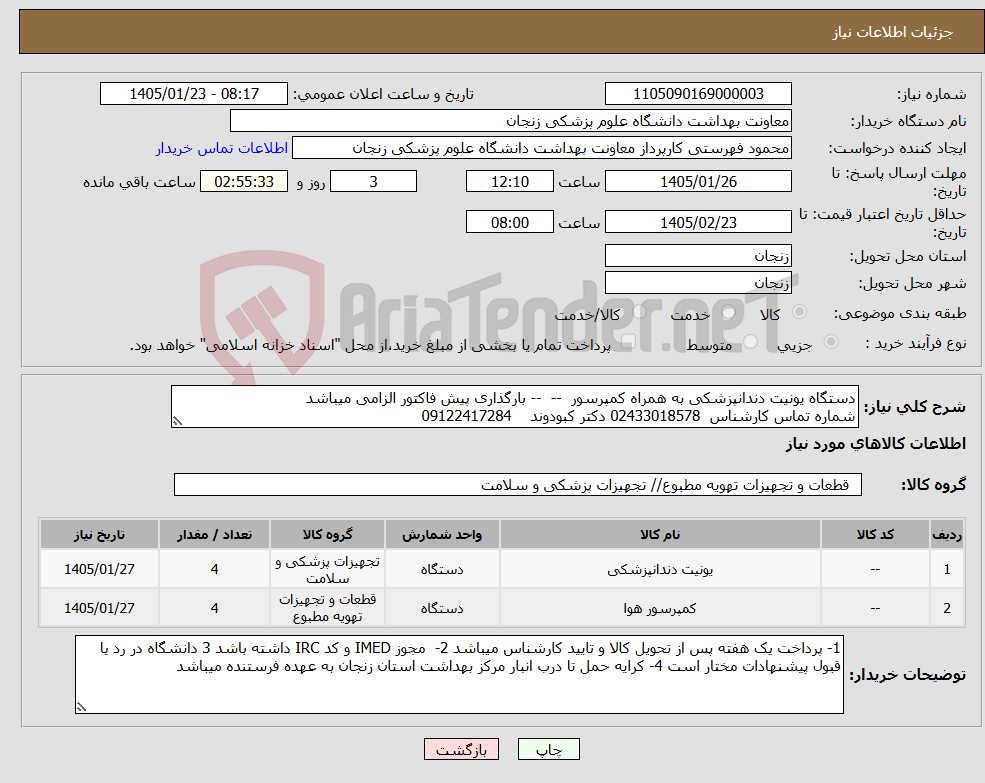The image size is (985, 783).
Task: Click the row number 1 cell
Action: [x=947, y=569]
